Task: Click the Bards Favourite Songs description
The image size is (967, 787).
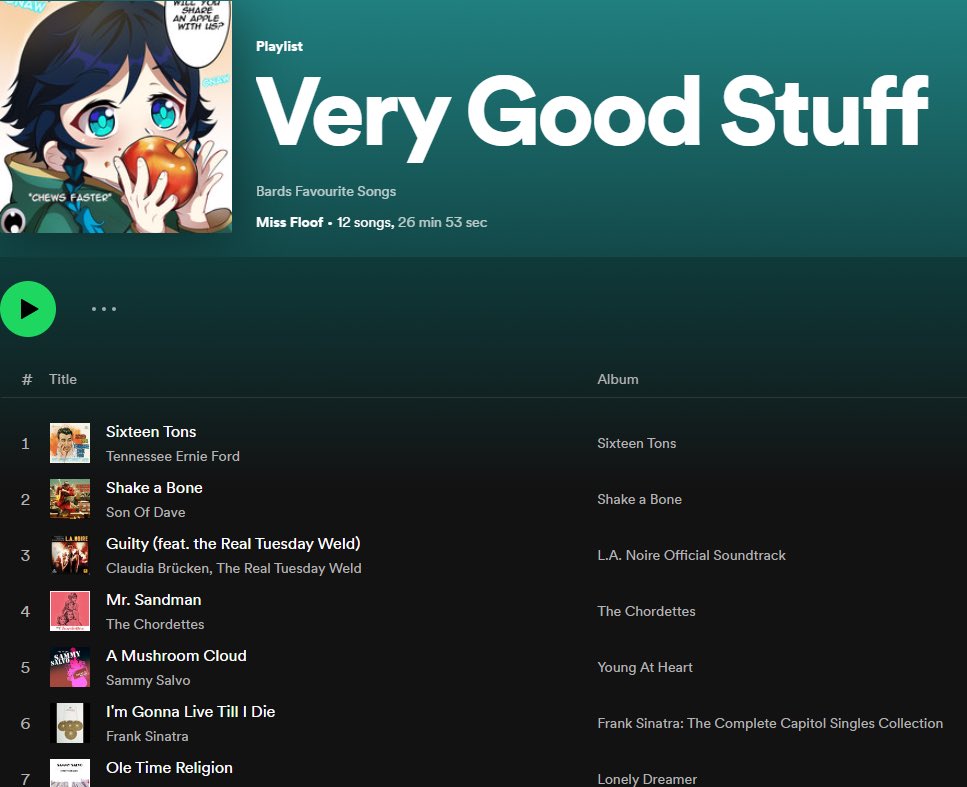Action: coord(326,191)
